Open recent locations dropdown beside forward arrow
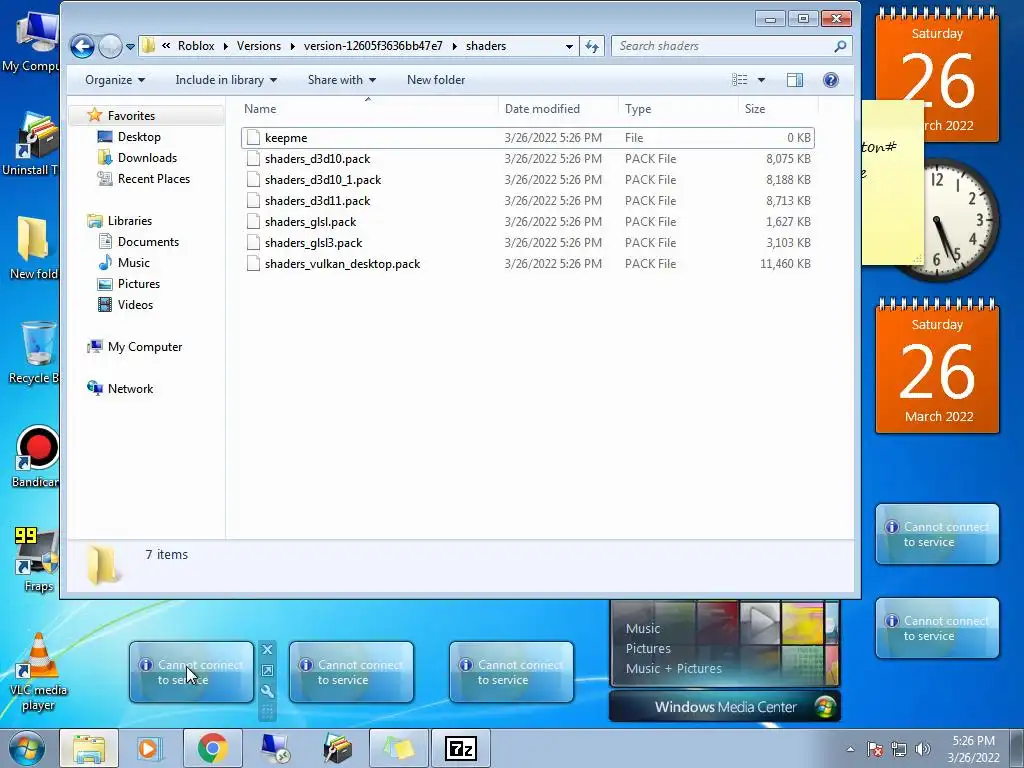 point(131,46)
